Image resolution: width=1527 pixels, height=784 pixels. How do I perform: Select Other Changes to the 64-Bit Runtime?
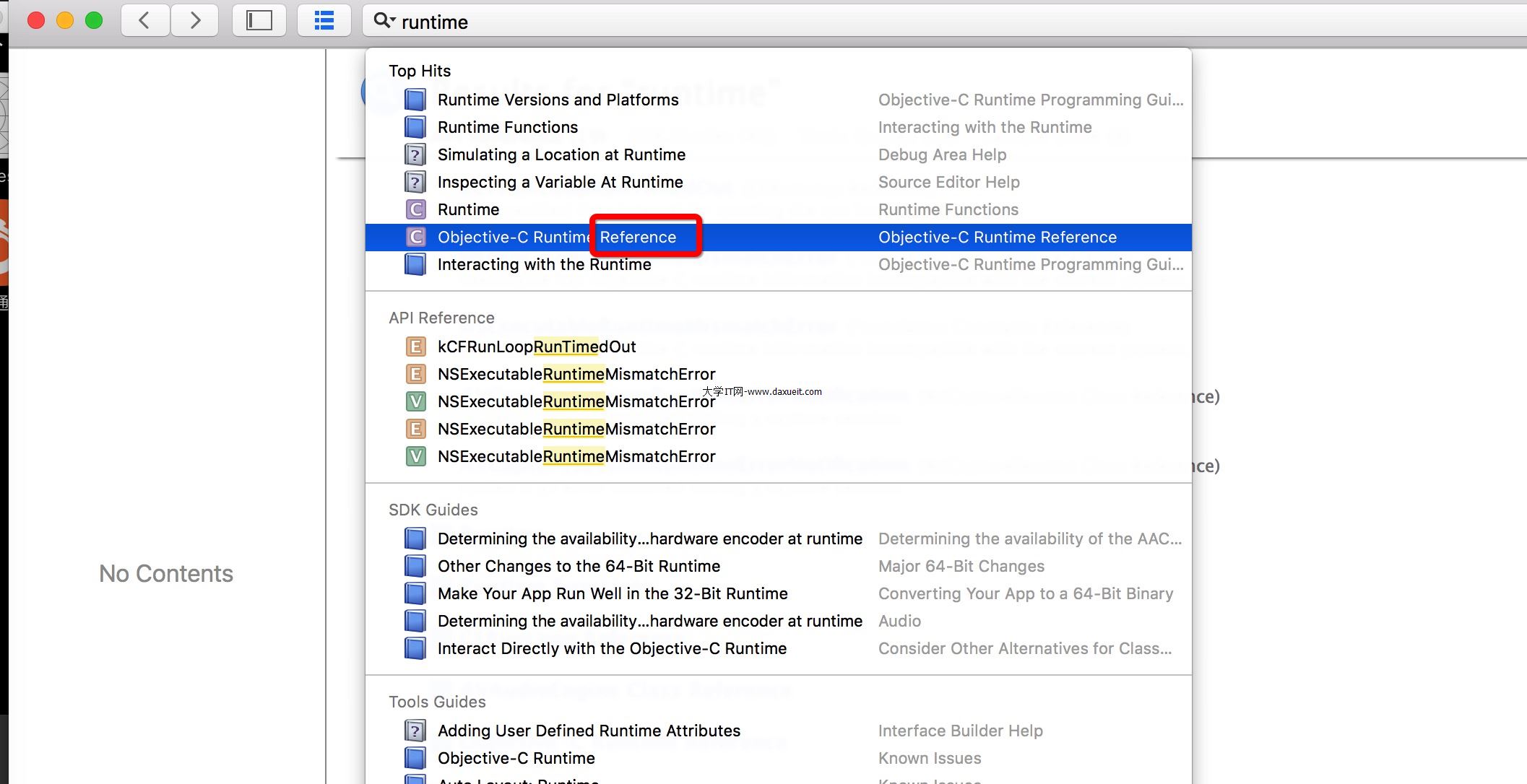pos(579,566)
